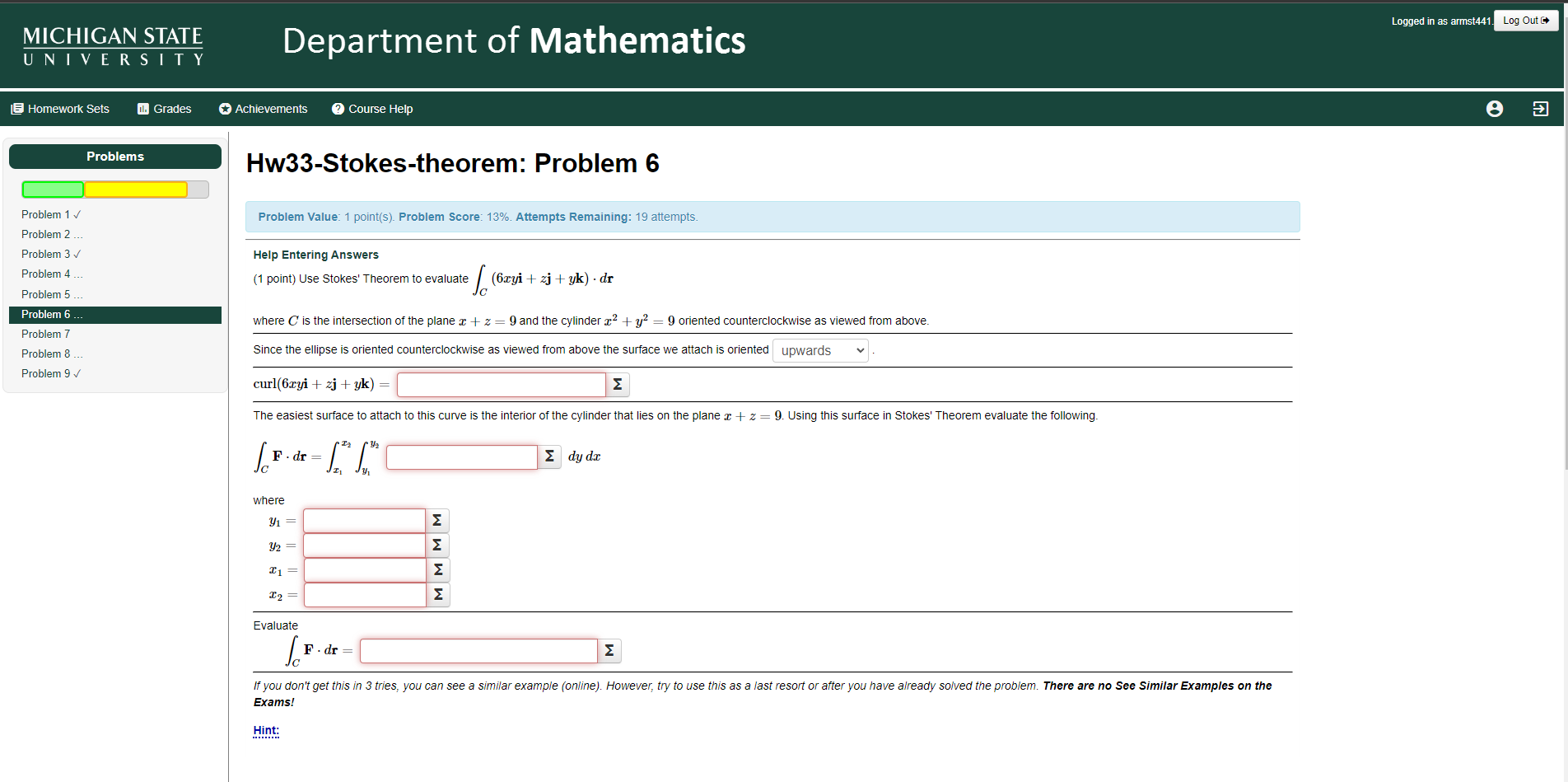Focus the y2 limit input field
1568x782 pixels.
coord(365,546)
